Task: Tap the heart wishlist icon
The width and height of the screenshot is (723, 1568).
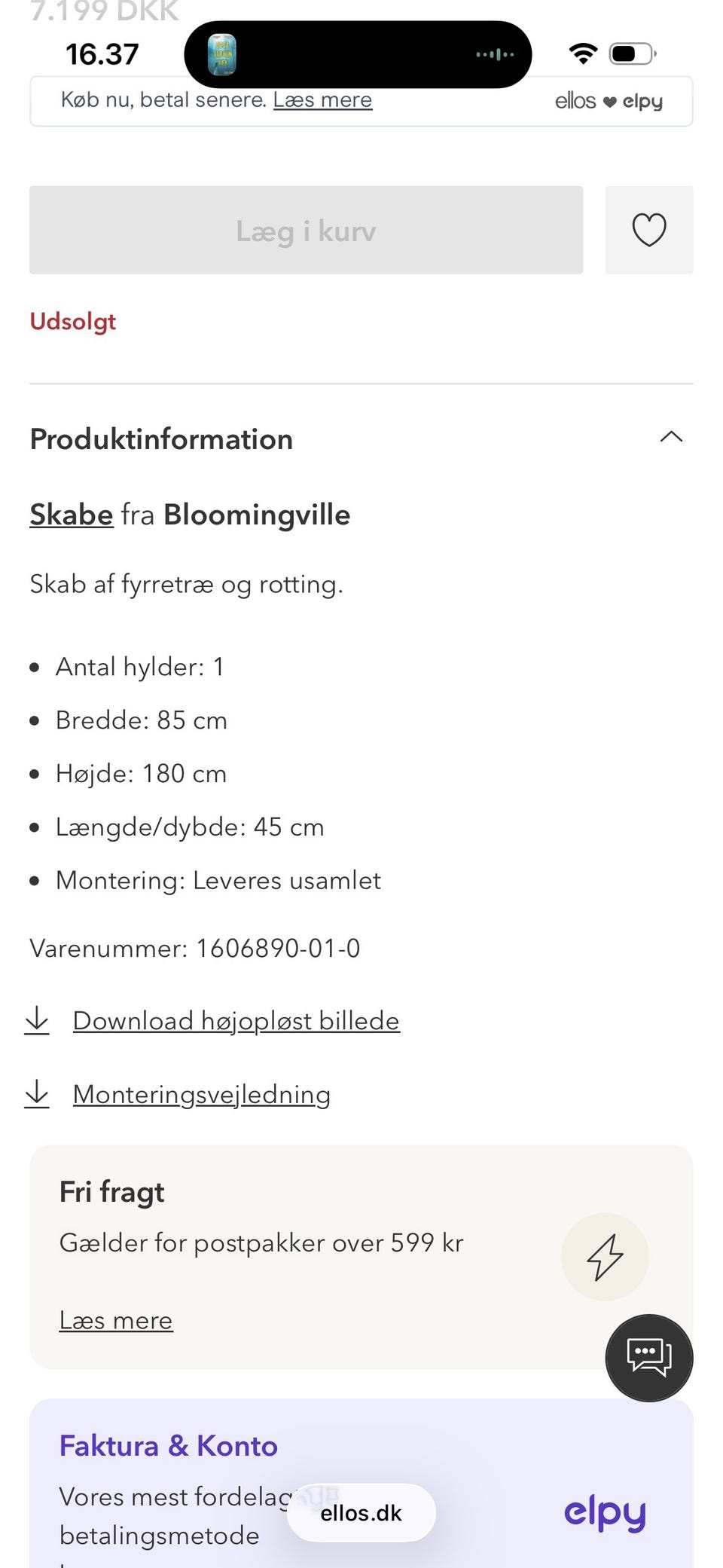Action: pyautogui.click(x=648, y=230)
